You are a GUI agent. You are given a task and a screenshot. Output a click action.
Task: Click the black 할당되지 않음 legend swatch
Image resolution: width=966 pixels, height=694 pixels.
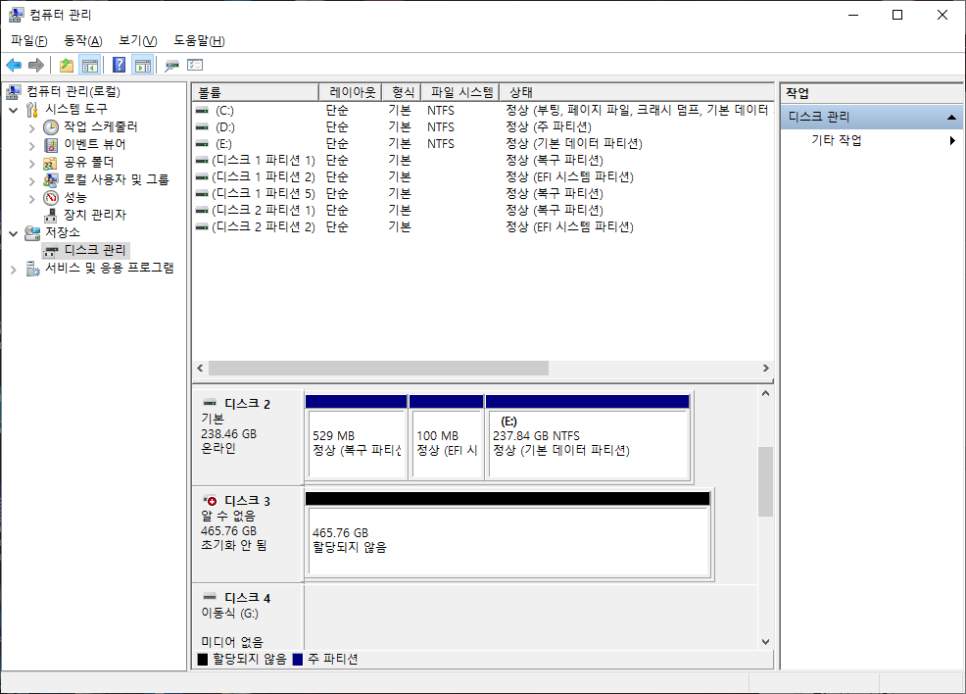[203, 659]
